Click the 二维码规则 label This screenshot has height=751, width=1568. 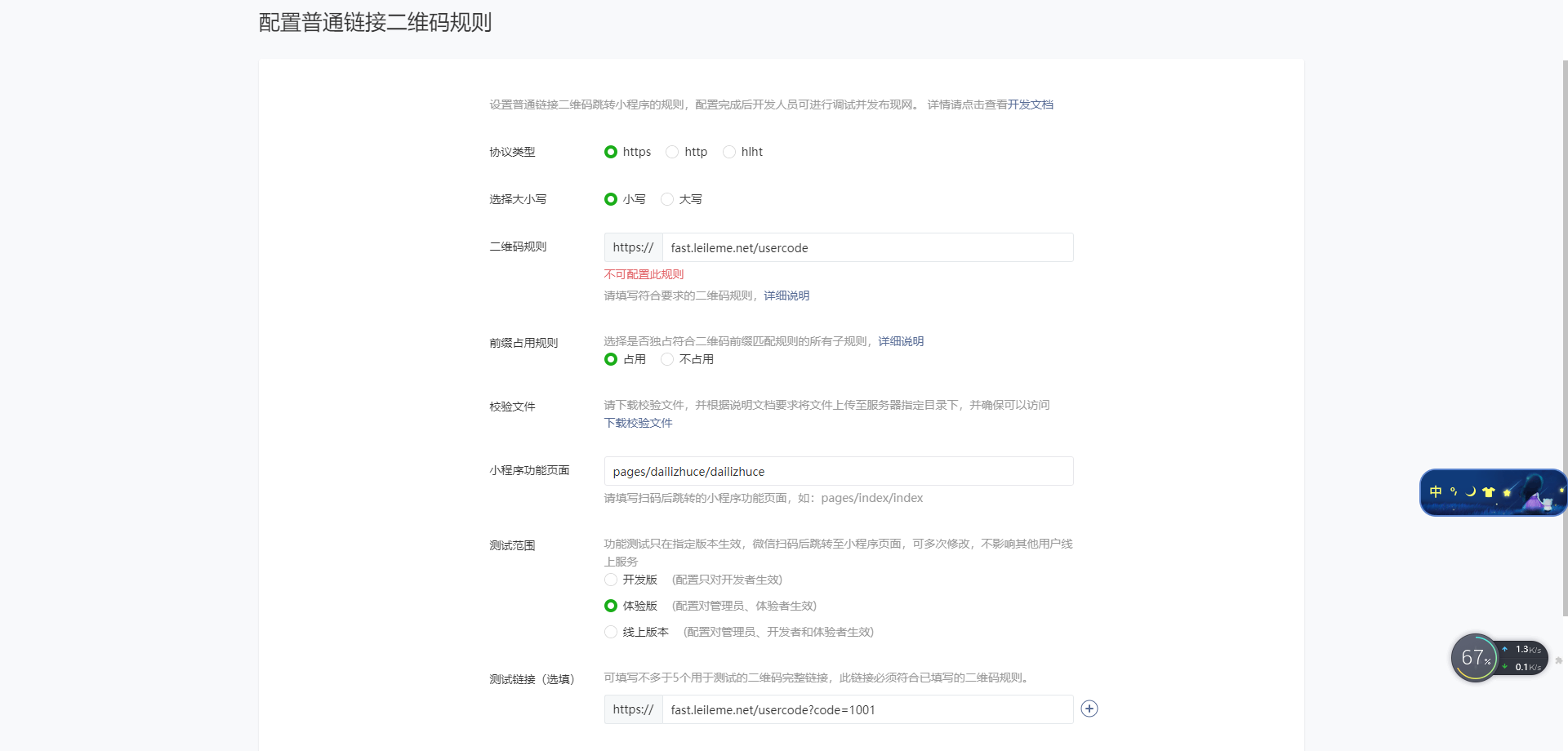518,247
